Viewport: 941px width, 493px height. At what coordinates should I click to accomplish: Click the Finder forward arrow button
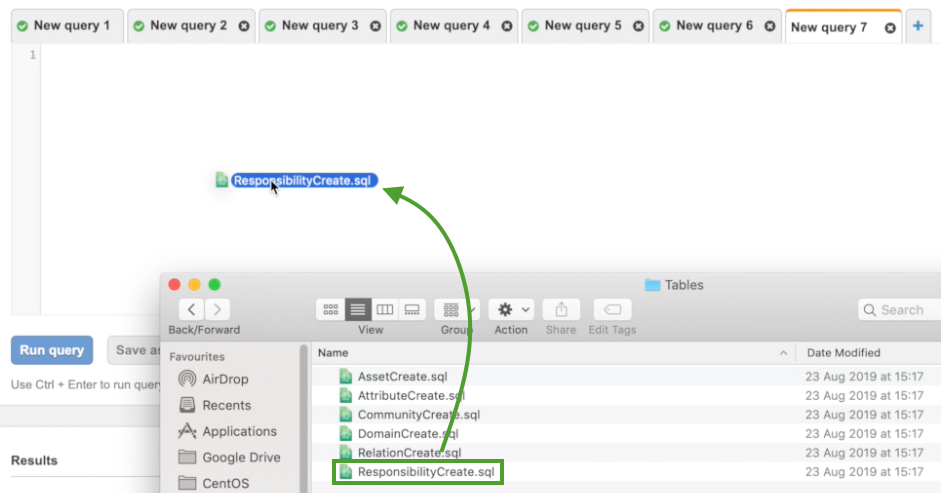(217, 310)
